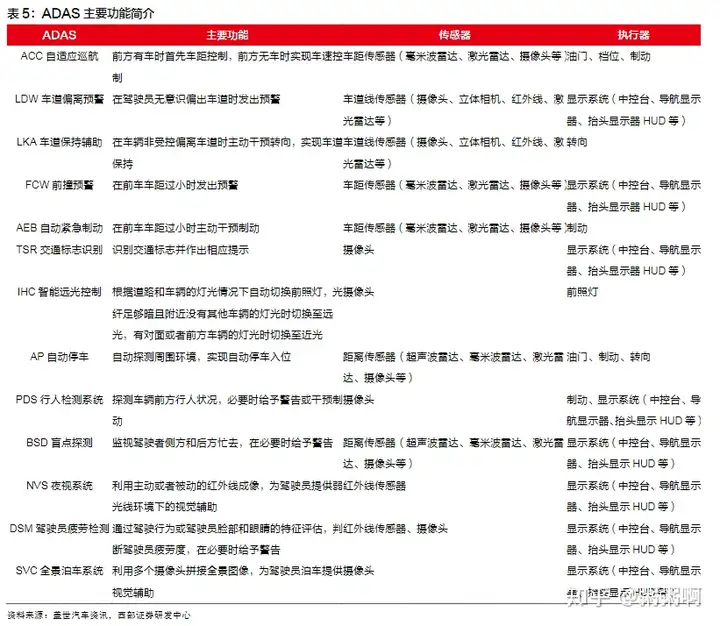Click the table title '表5: ADAS 主要功能简介'
Viewport: 720px width, 626px height.
[81, 13]
